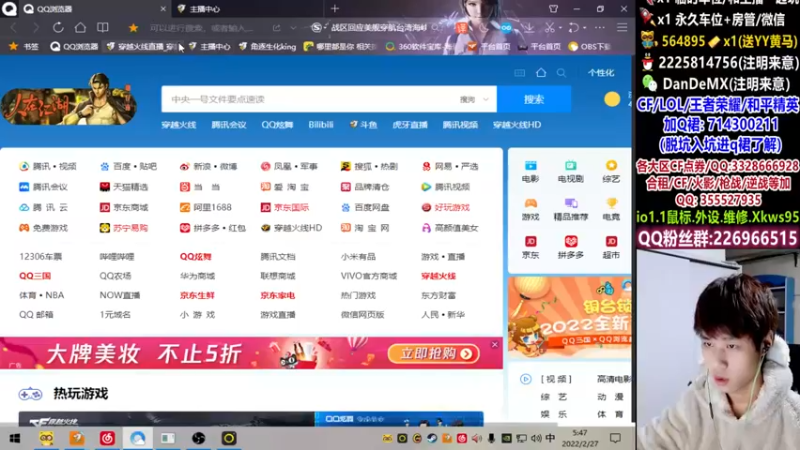Viewport: 800px width, 450px height.
Task: Open the 虎牙直播 quick link
Action: pos(410,124)
